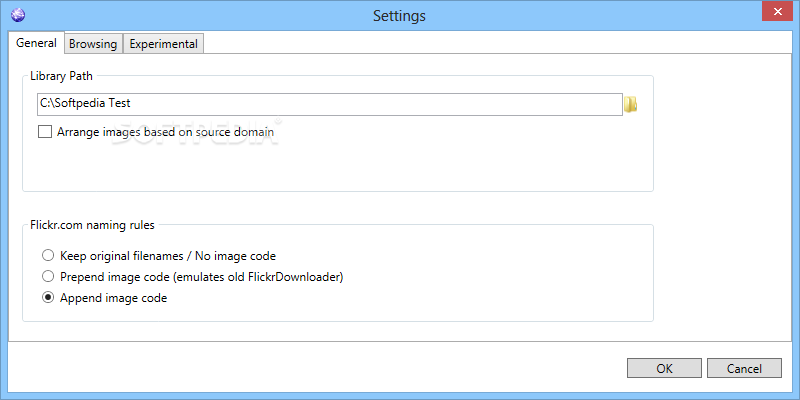The width and height of the screenshot is (800, 400).
Task: Click the Library Path group heading
Action: (x=61, y=76)
